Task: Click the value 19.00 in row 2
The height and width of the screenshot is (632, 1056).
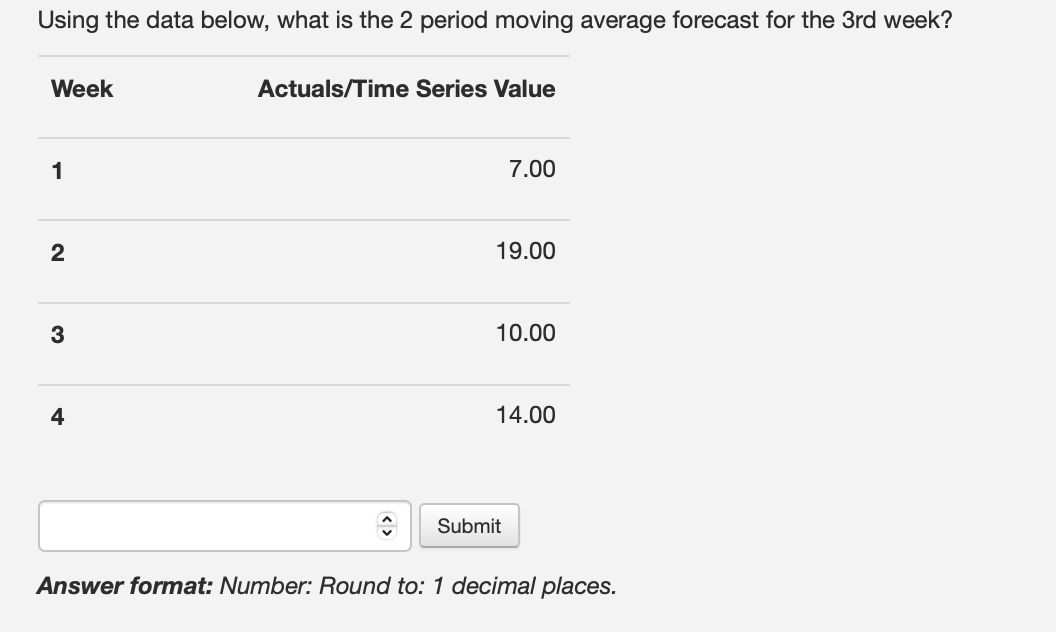Action: coord(525,251)
